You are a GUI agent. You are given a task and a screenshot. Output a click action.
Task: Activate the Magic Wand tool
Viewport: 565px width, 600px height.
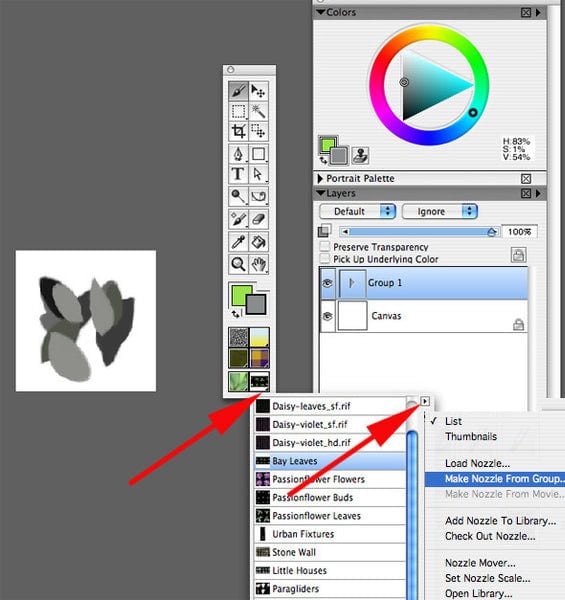click(x=259, y=111)
